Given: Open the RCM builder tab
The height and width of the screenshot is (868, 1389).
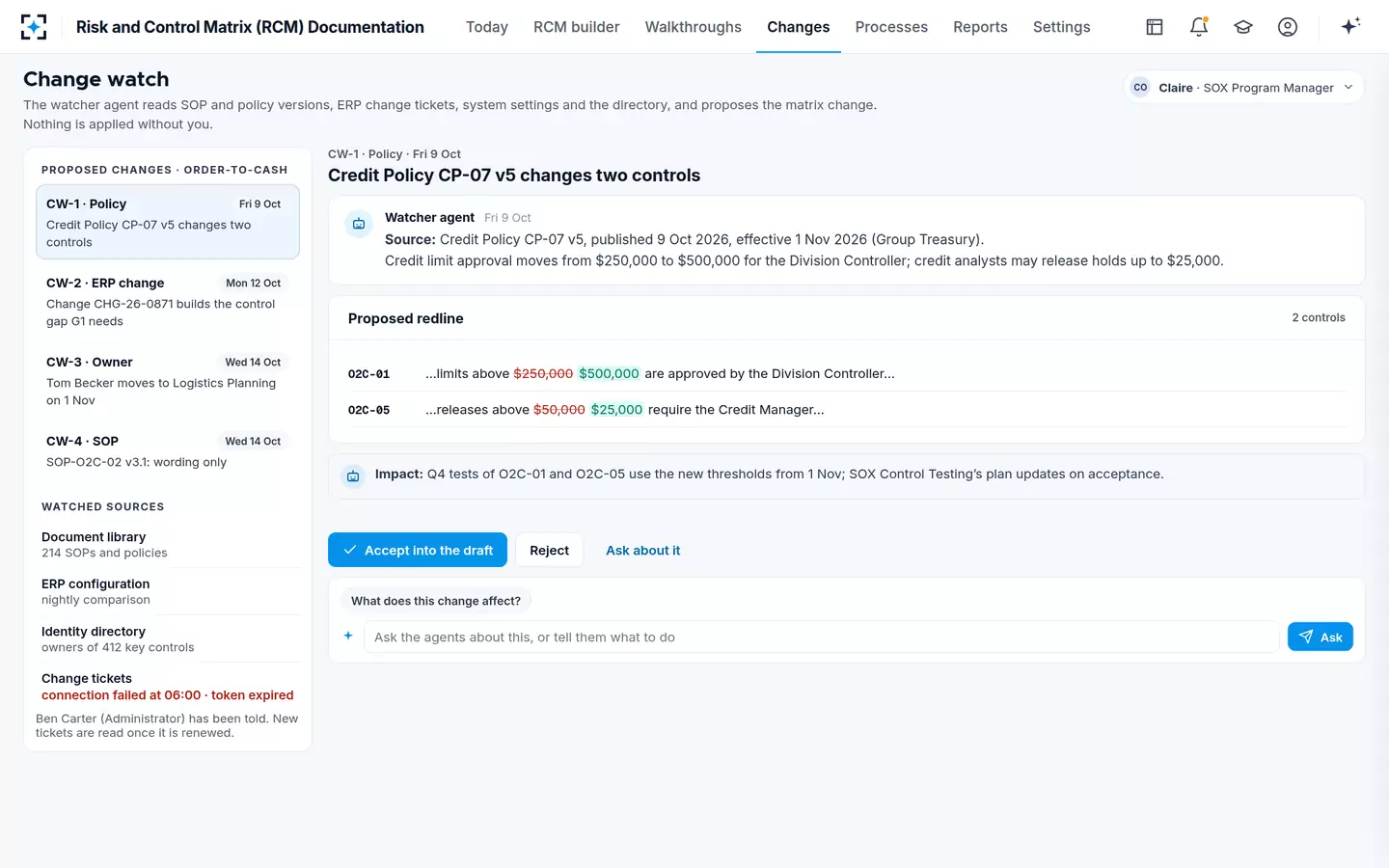Looking at the screenshot, I should pos(577,27).
